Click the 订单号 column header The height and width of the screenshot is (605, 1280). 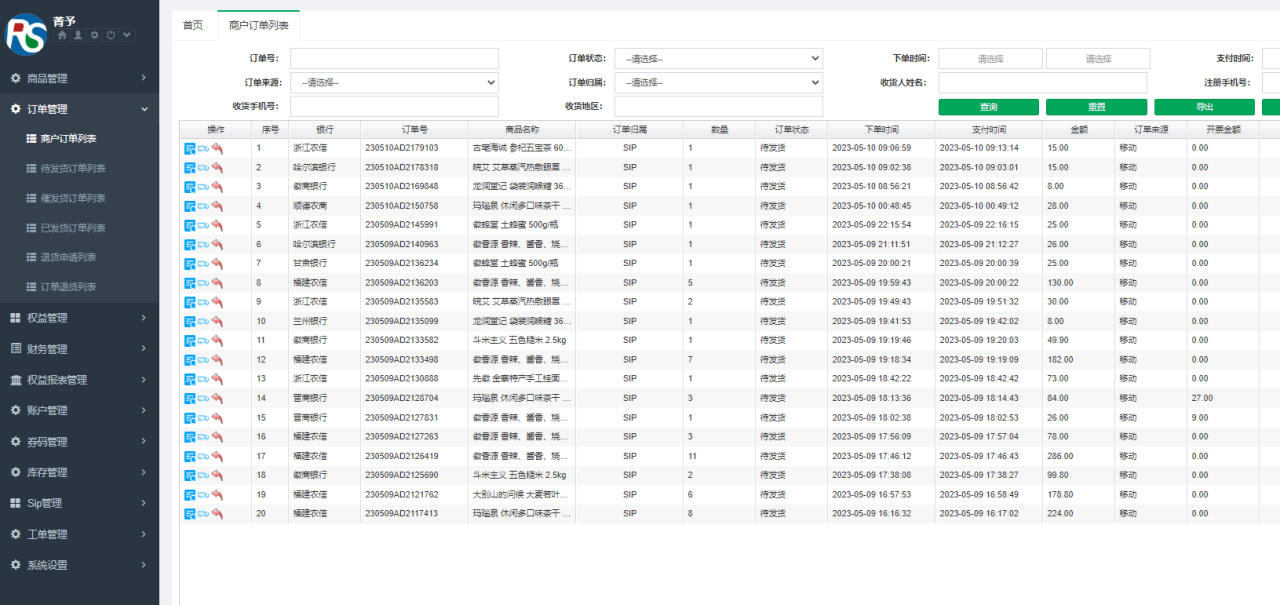pyautogui.click(x=414, y=129)
